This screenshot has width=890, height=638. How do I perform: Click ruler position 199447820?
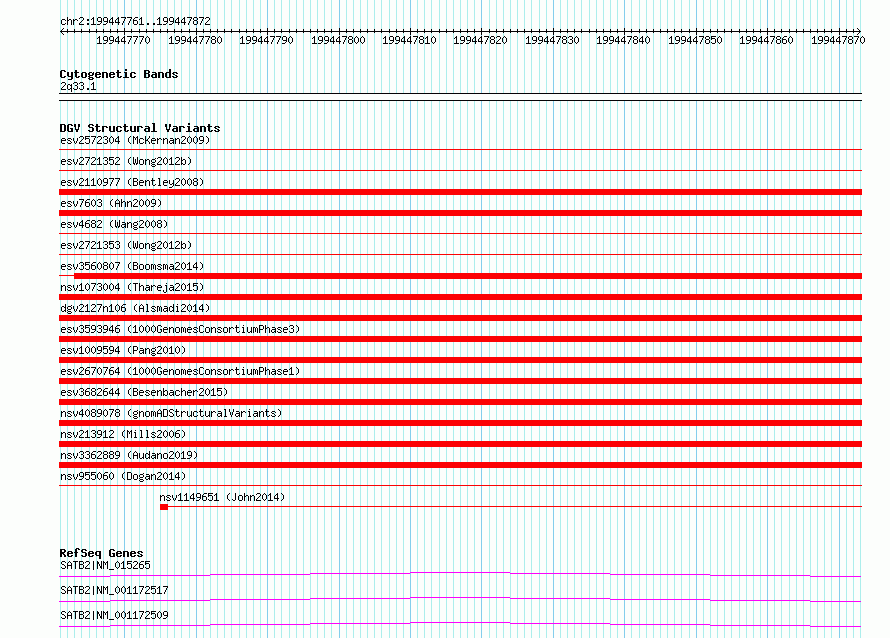tap(480, 40)
